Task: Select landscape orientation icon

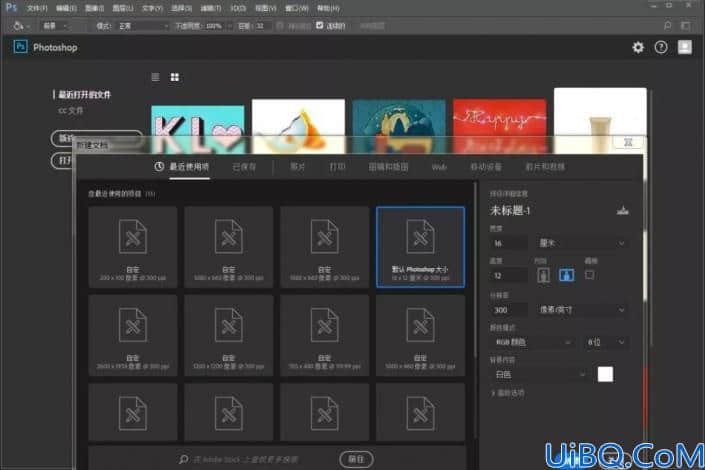Action: (566, 275)
